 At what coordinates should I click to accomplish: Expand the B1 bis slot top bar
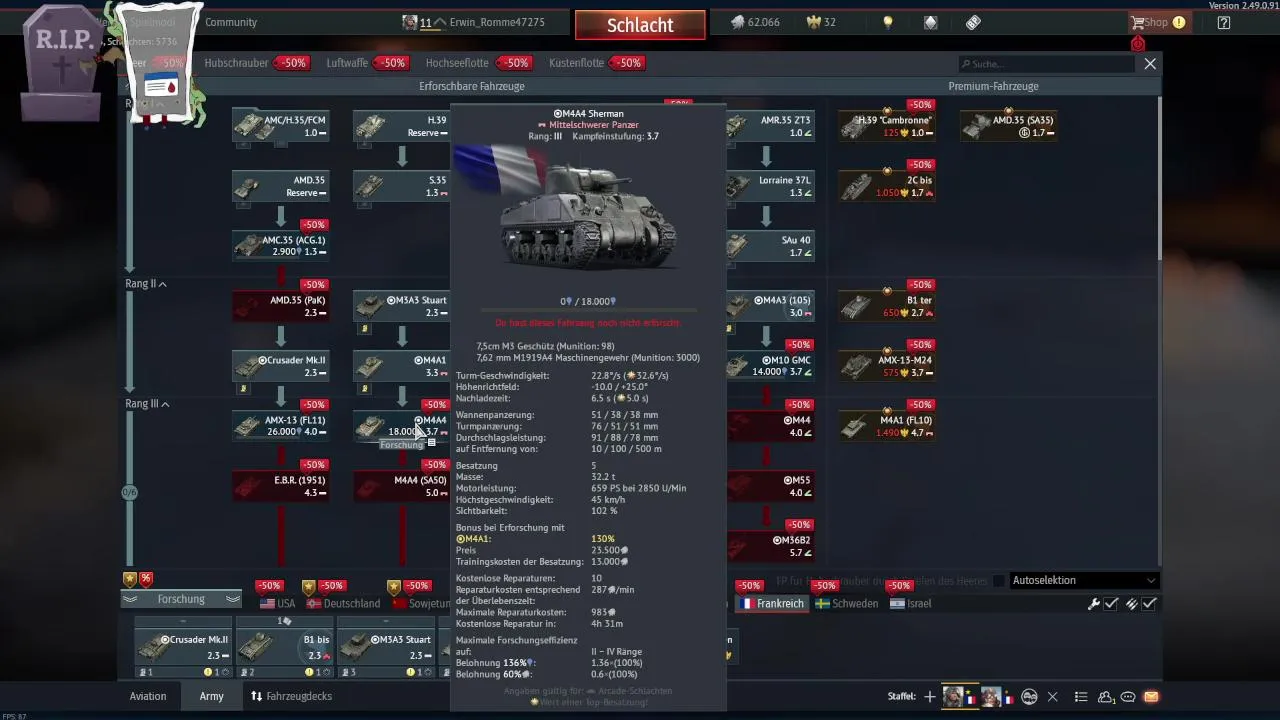(285, 621)
